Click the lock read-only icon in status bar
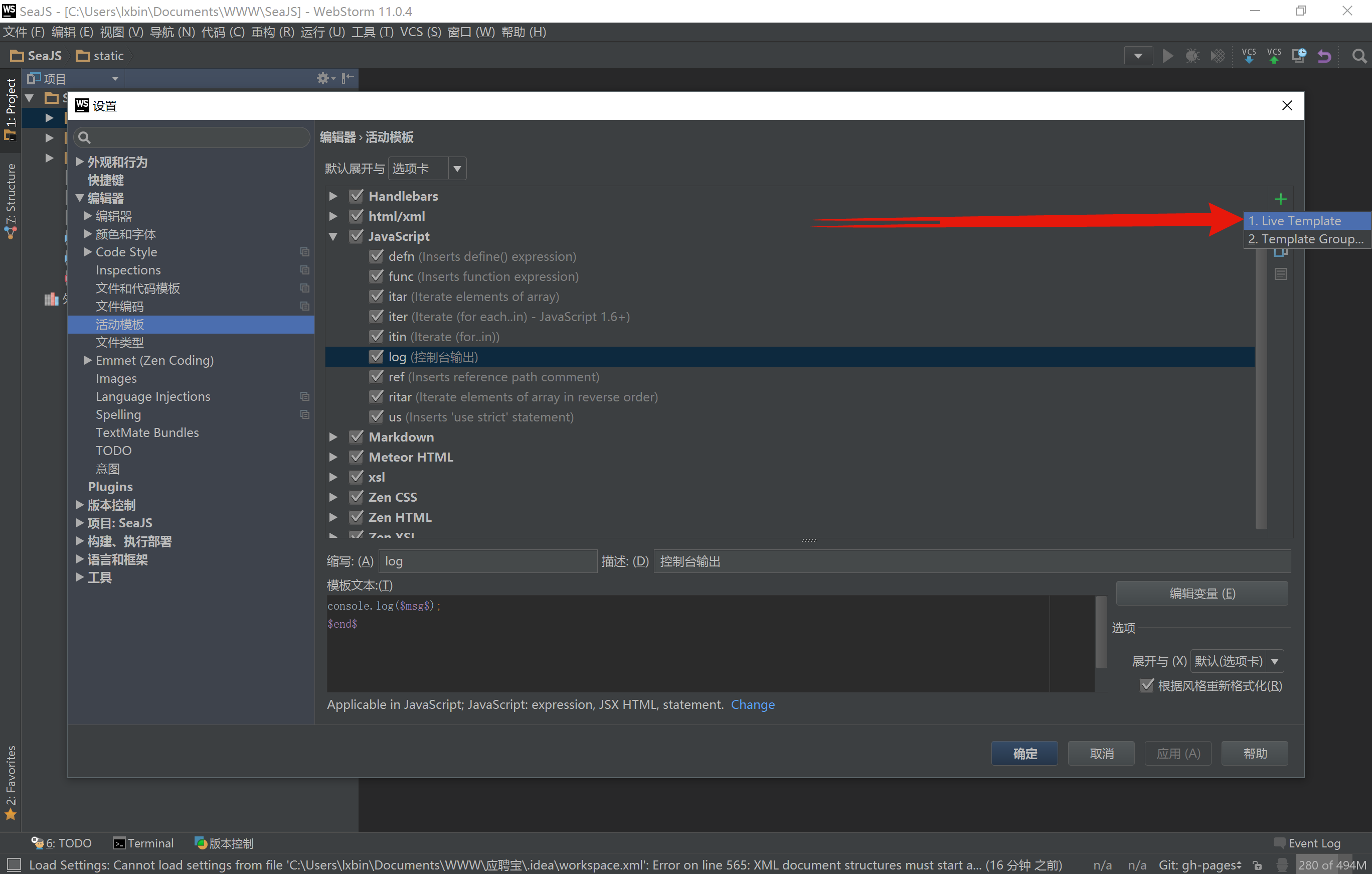This screenshot has height=874, width=1372. click(x=1258, y=865)
